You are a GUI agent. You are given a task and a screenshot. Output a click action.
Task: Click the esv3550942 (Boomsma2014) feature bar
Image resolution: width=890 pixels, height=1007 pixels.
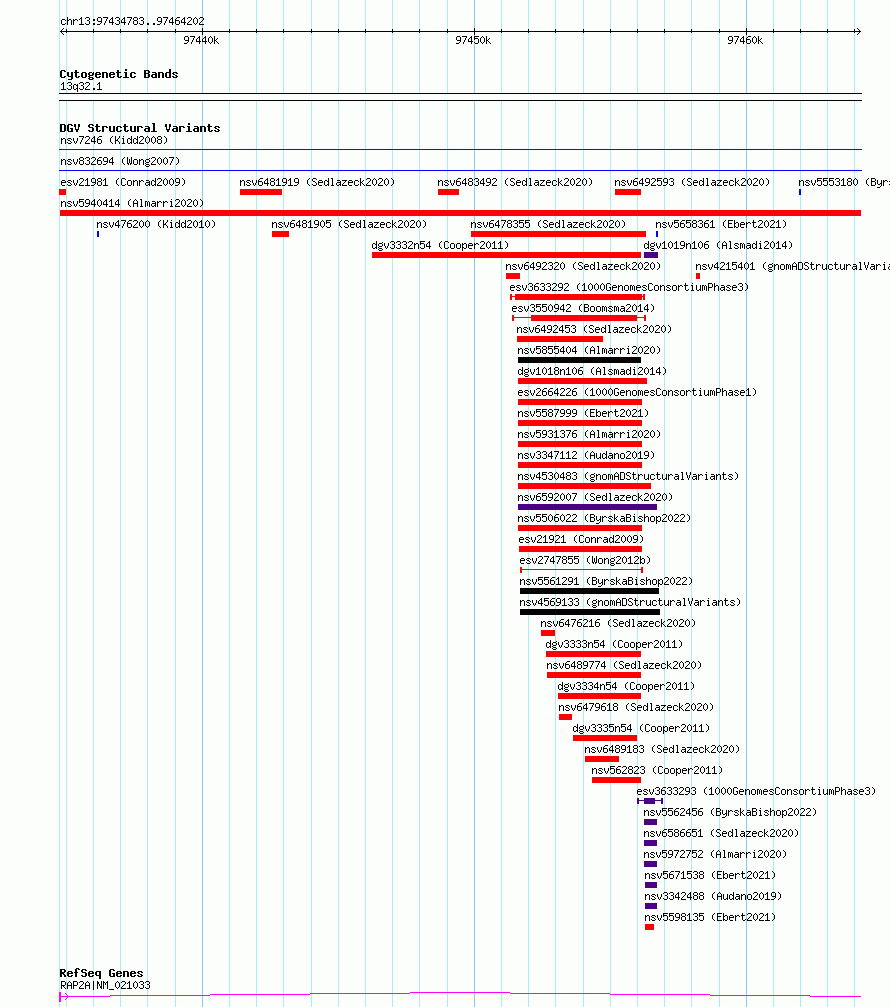[x=579, y=318]
